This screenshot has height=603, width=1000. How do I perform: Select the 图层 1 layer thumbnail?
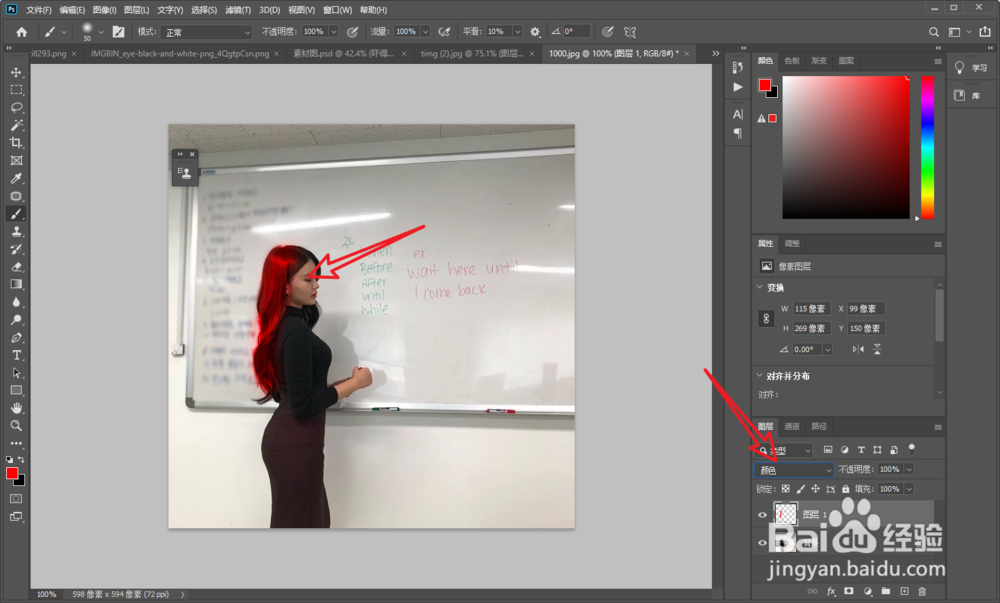[x=786, y=514]
